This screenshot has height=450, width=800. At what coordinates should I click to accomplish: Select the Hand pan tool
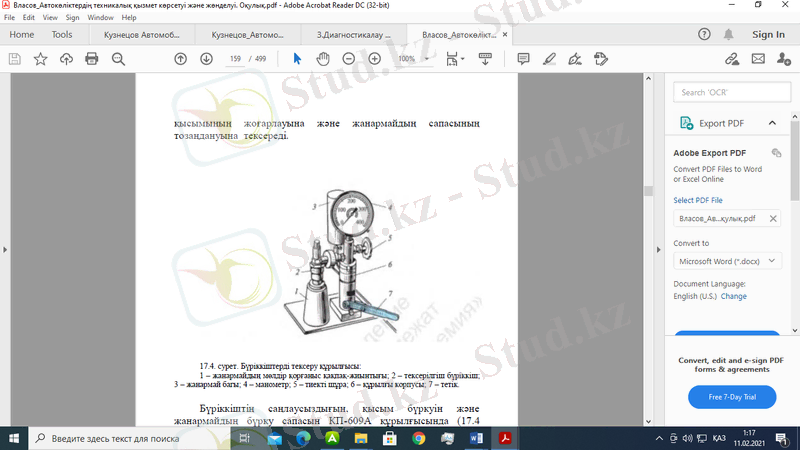pyautogui.click(x=323, y=59)
